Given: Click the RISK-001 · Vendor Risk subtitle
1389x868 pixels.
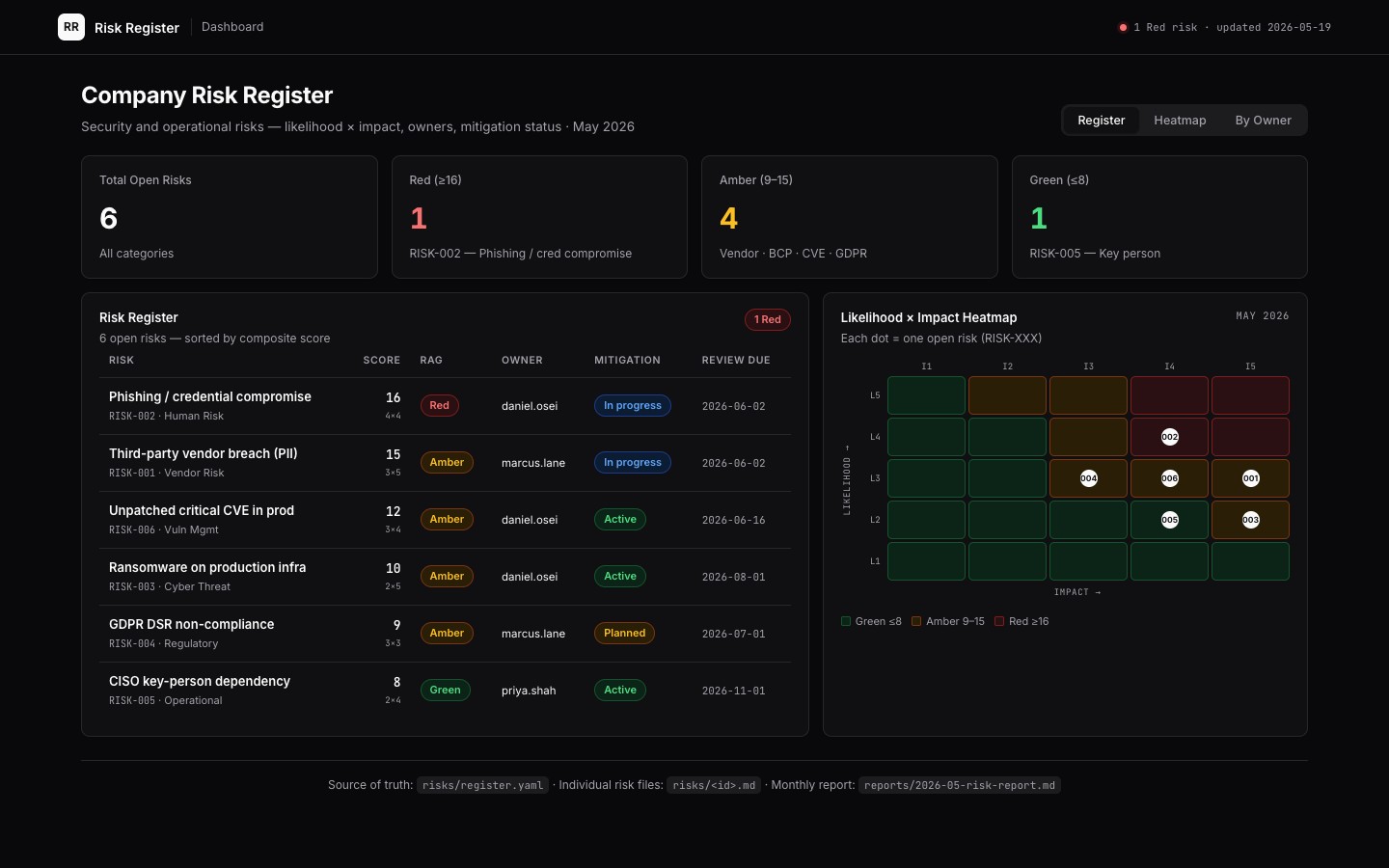Looking at the screenshot, I should coord(166,473).
